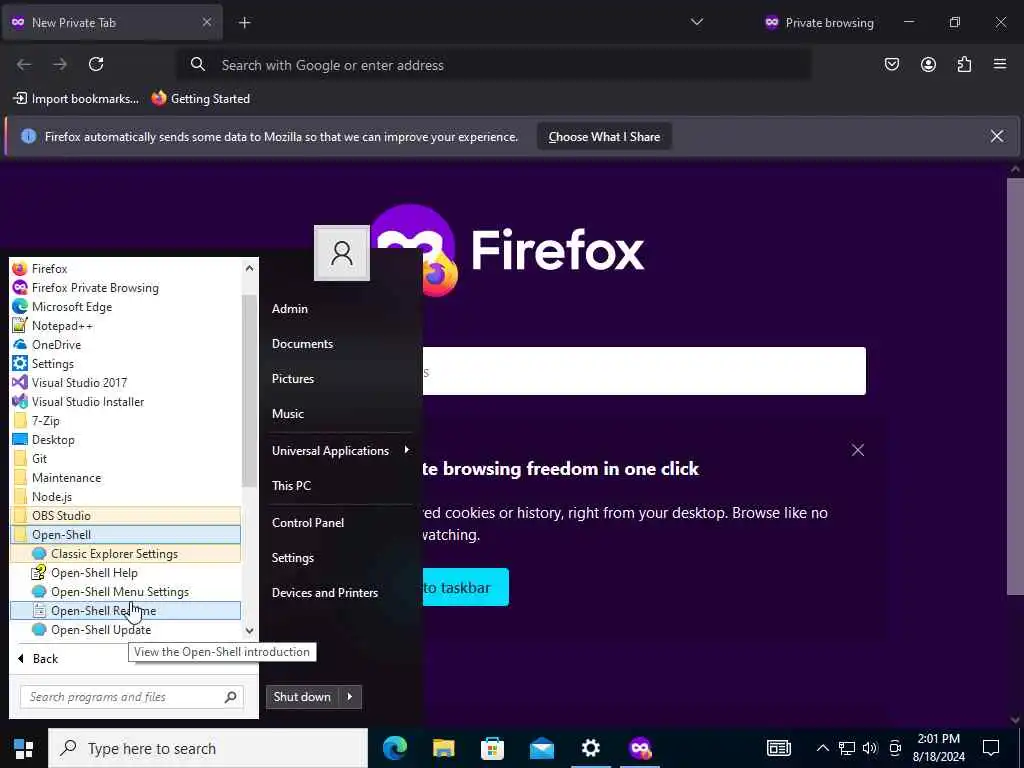Screen dimensions: 1024x768
Task: Expand the 7-Zip folder
Action: pos(125,421)
